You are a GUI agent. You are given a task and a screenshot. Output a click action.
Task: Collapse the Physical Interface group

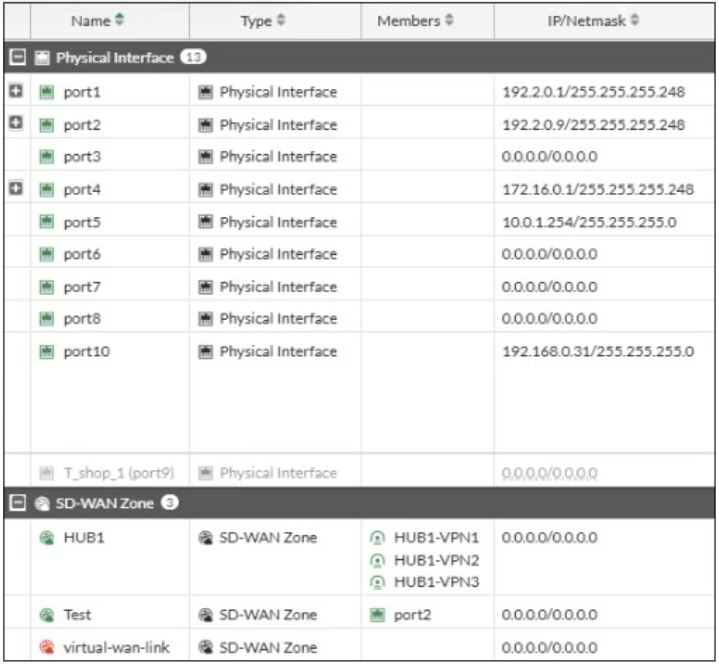[x=16, y=58]
